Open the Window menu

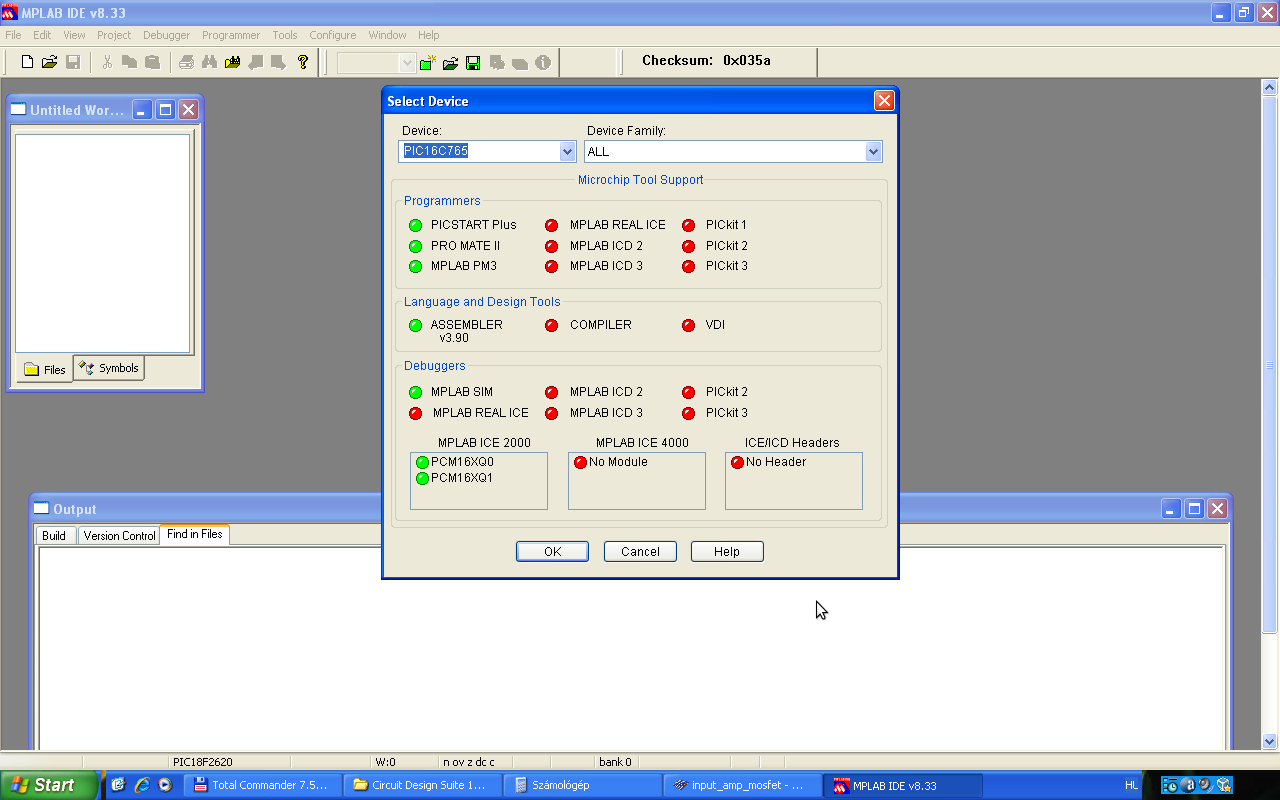click(387, 35)
